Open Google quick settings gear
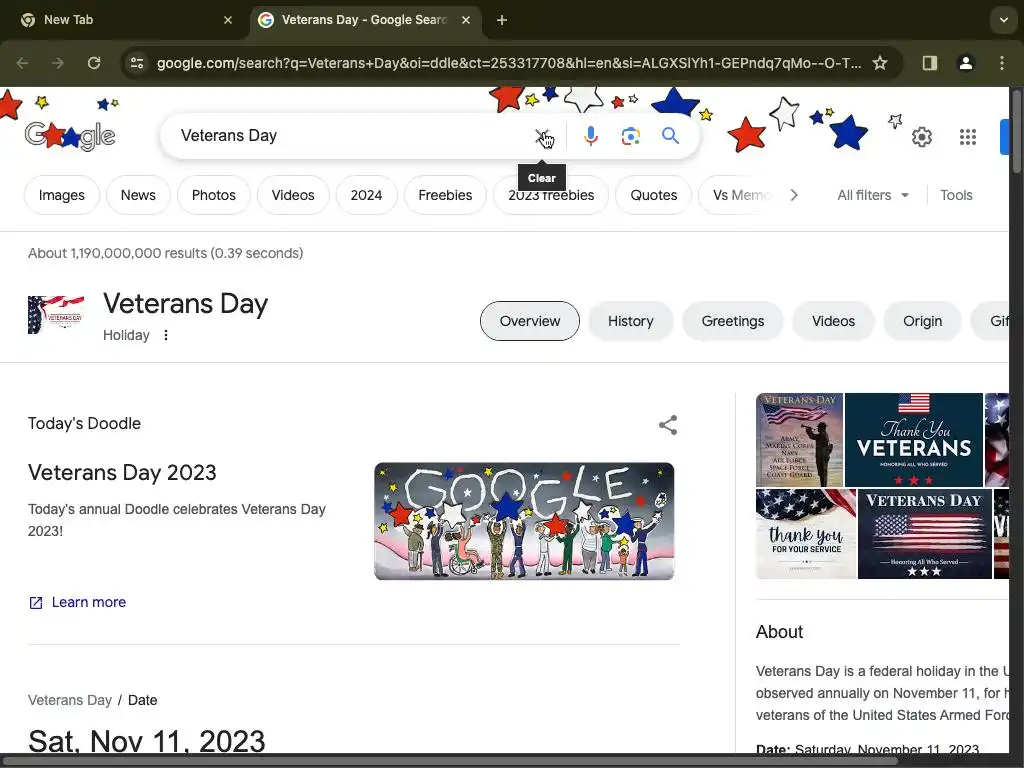 click(x=921, y=137)
